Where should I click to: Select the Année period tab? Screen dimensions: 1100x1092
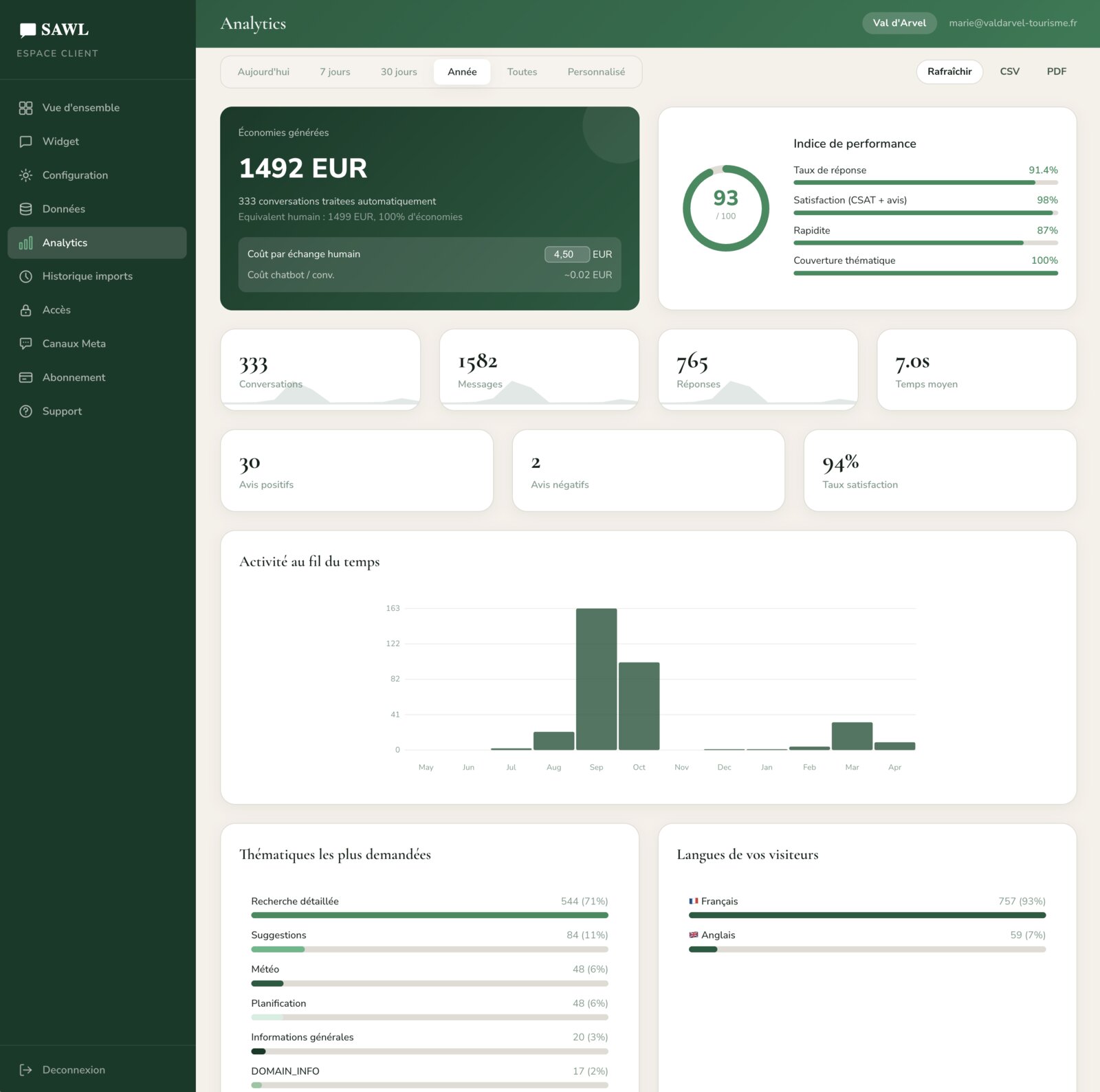tap(462, 72)
